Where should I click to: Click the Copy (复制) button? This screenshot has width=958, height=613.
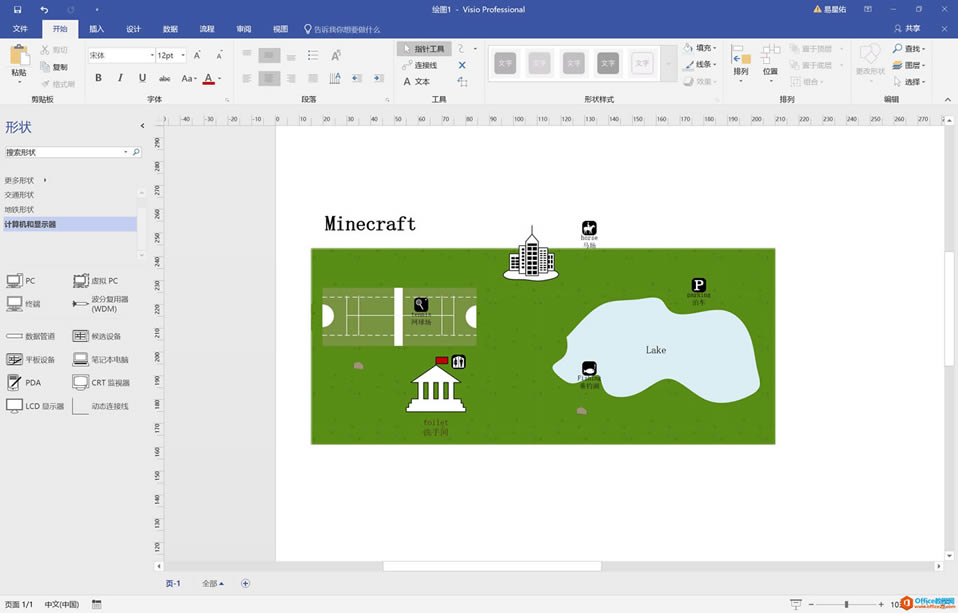[x=54, y=67]
